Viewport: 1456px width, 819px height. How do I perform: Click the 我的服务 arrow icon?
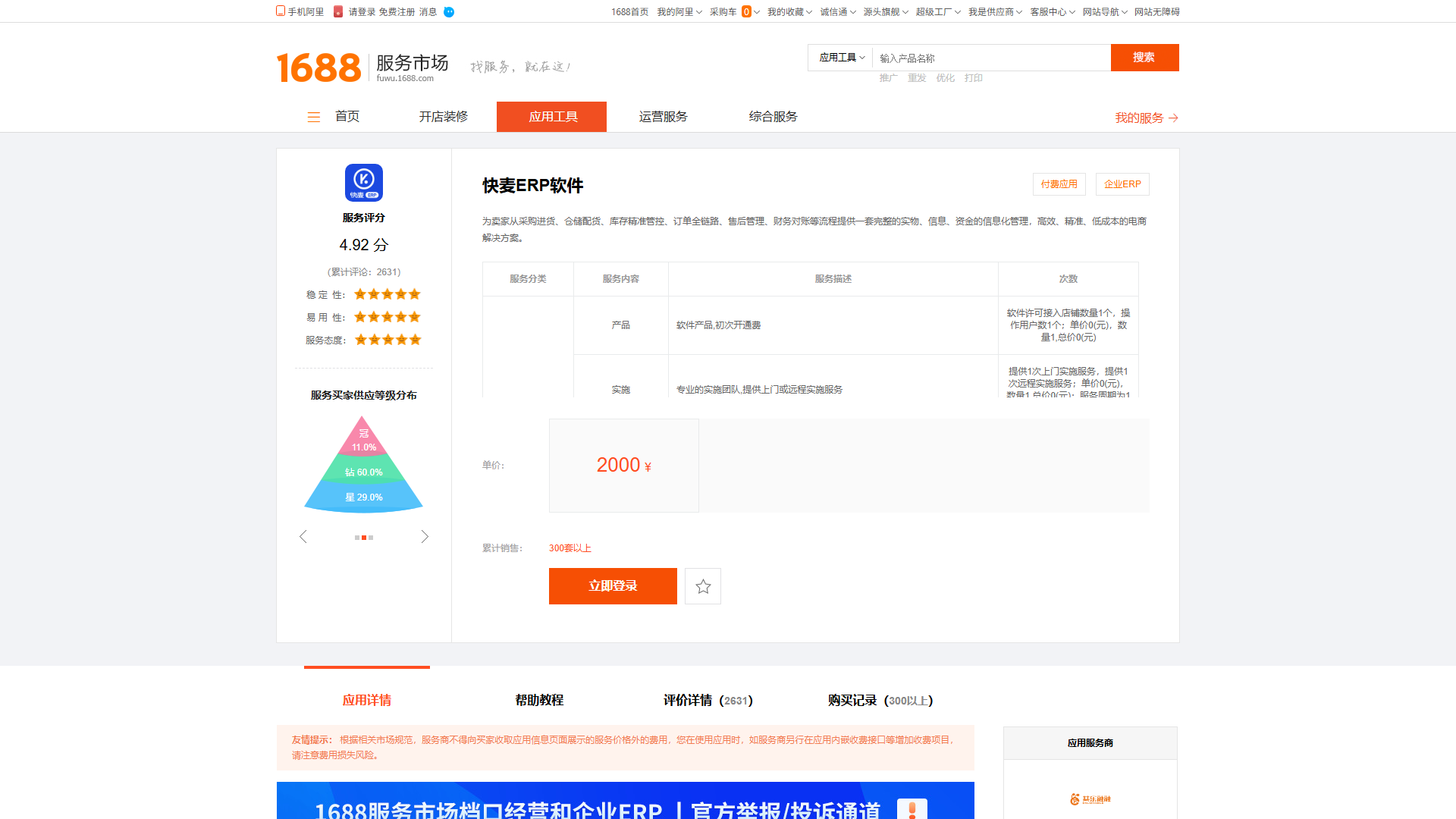pyautogui.click(x=1173, y=118)
